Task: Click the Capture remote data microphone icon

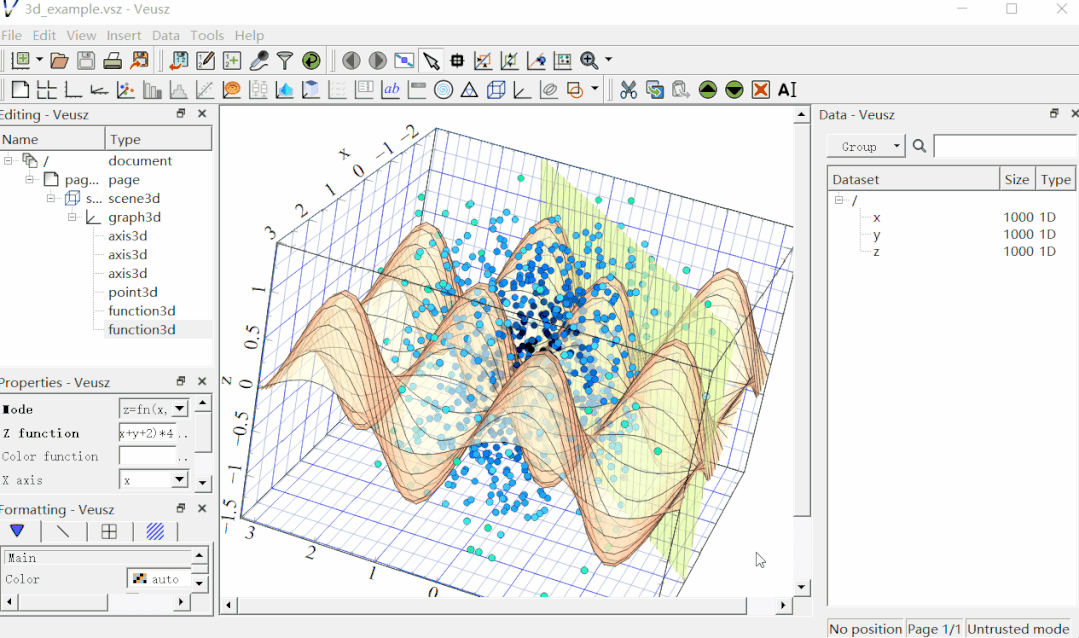Action: (x=259, y=61)
